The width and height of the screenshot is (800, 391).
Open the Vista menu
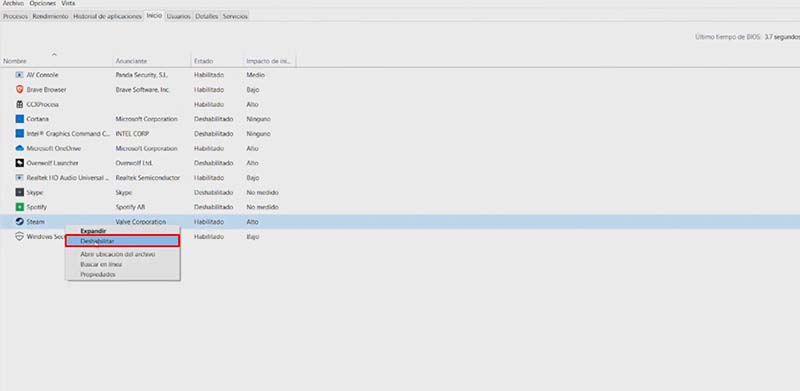point(68,3)
